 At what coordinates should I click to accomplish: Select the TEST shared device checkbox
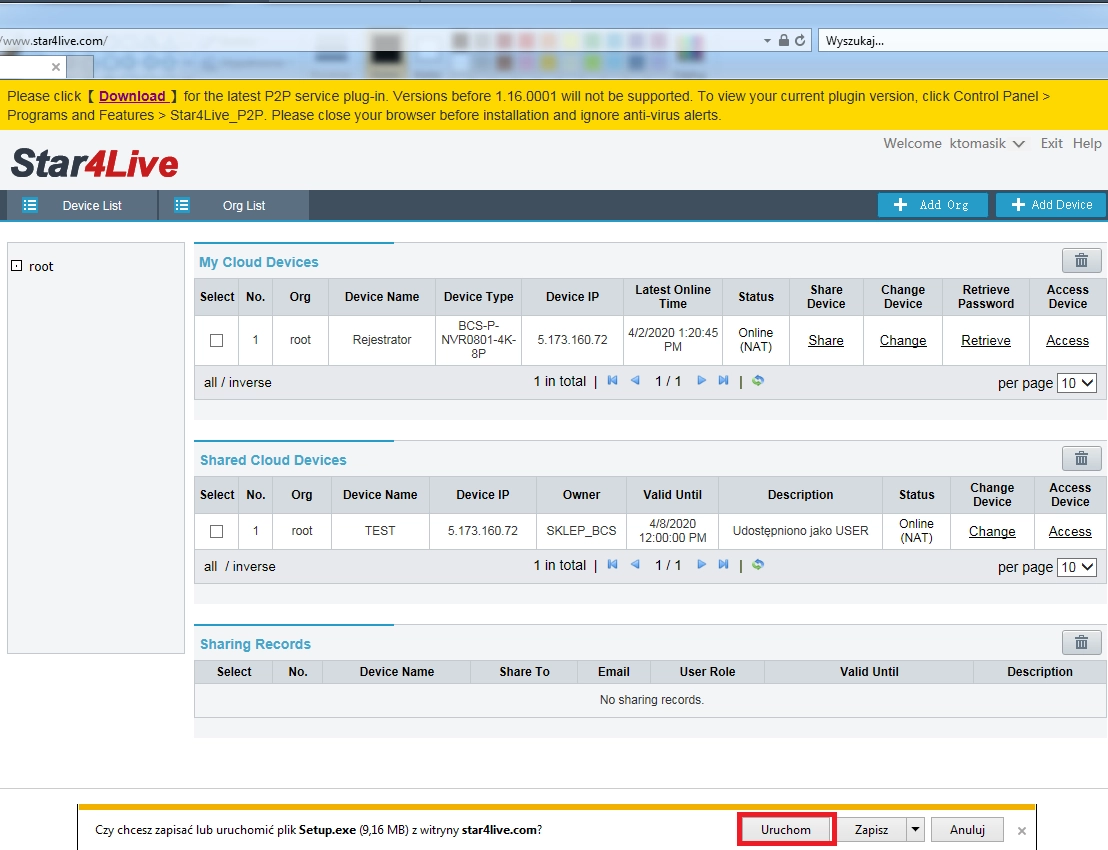pos(217,531)
